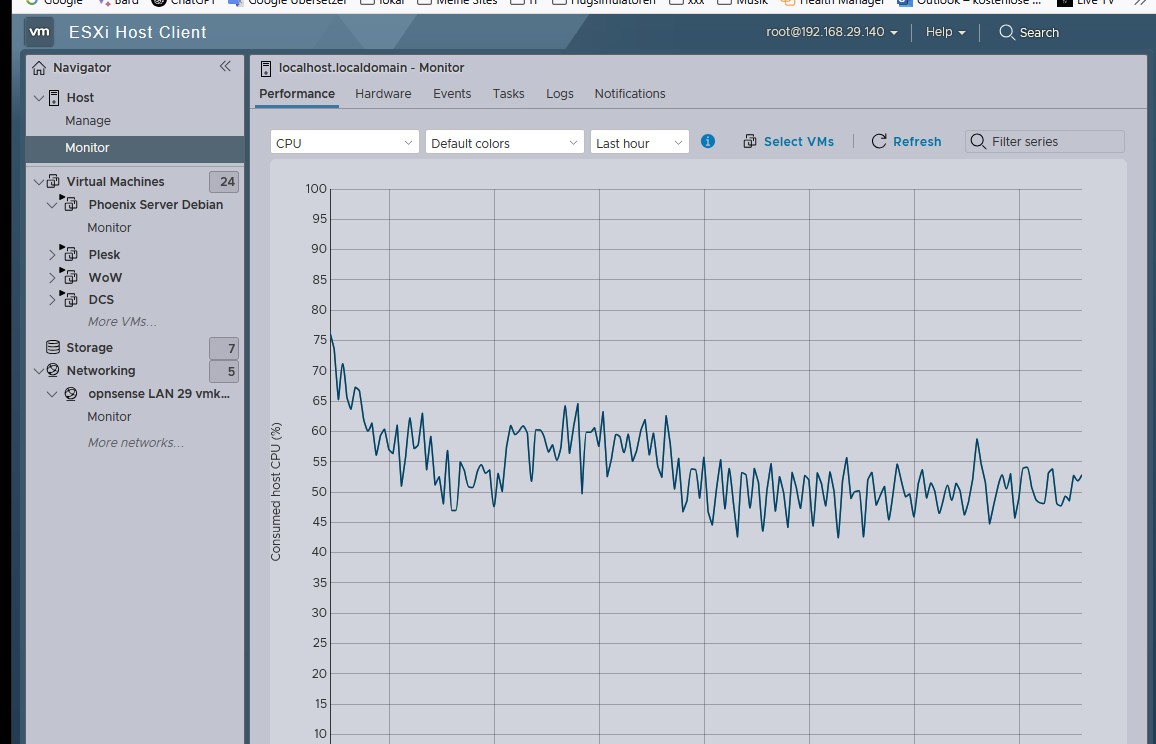
Task: Switch to the Logs tab
Action: 560,93
